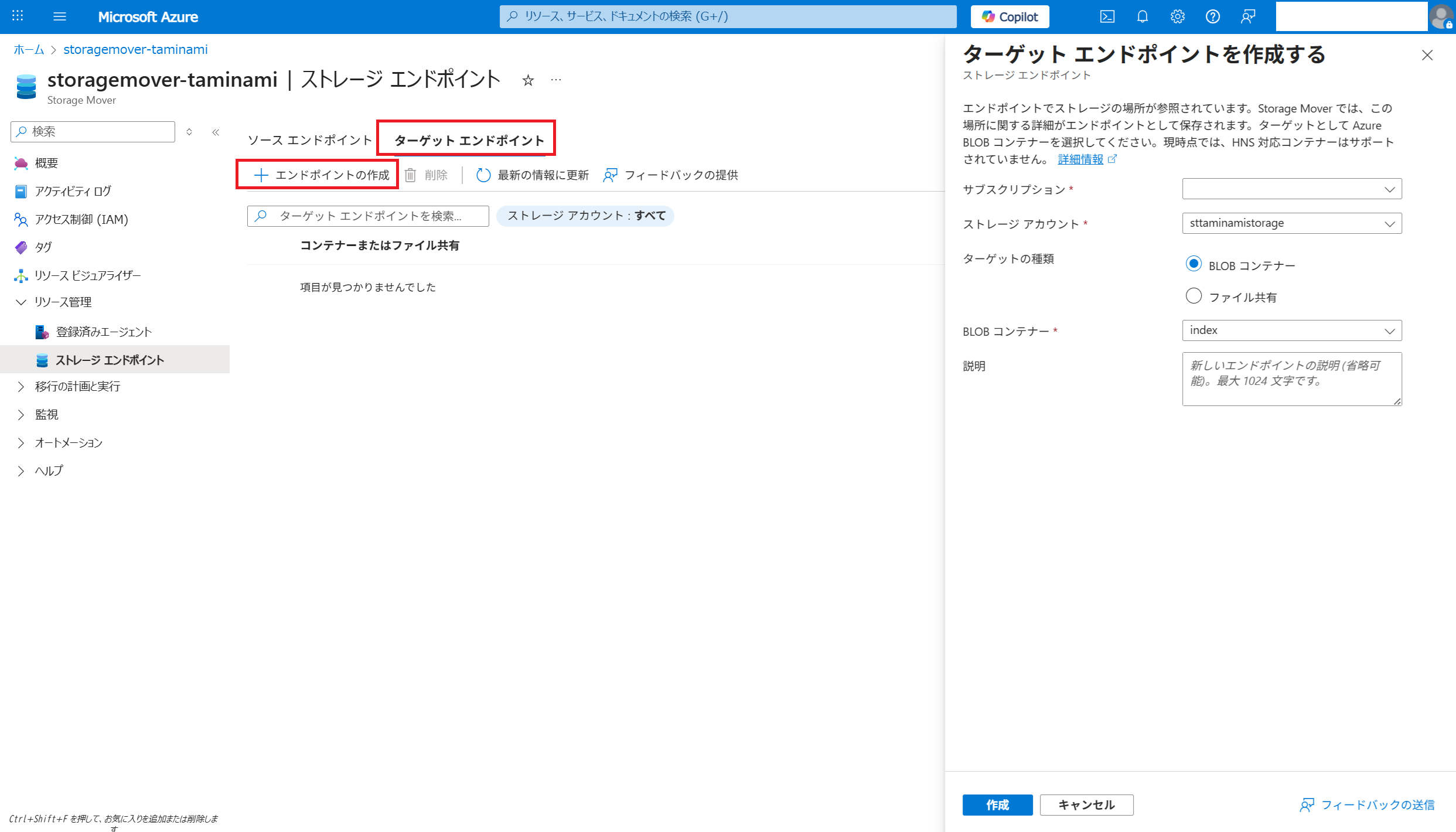Click the キャンセル button

(1086, 805)
